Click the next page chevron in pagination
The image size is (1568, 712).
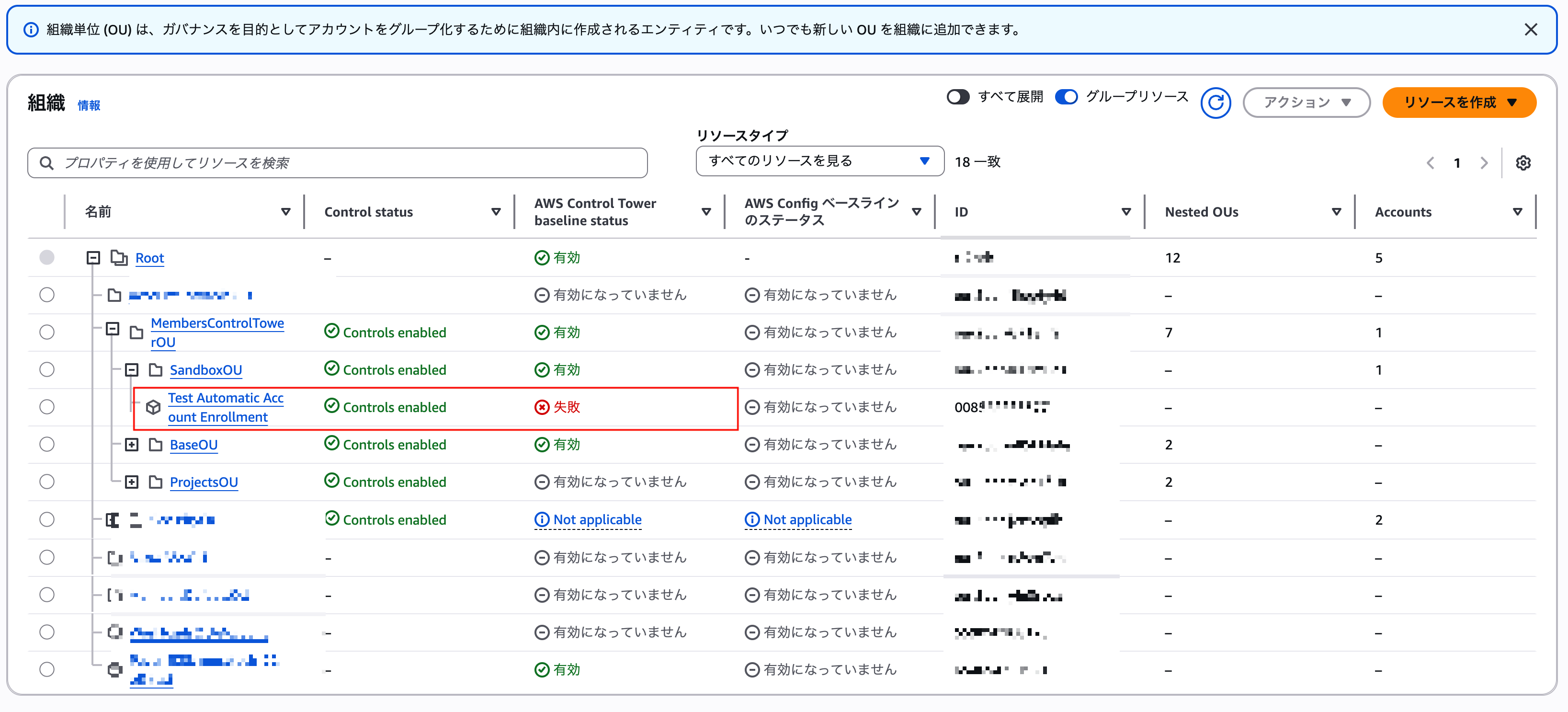click(1484, 162)
